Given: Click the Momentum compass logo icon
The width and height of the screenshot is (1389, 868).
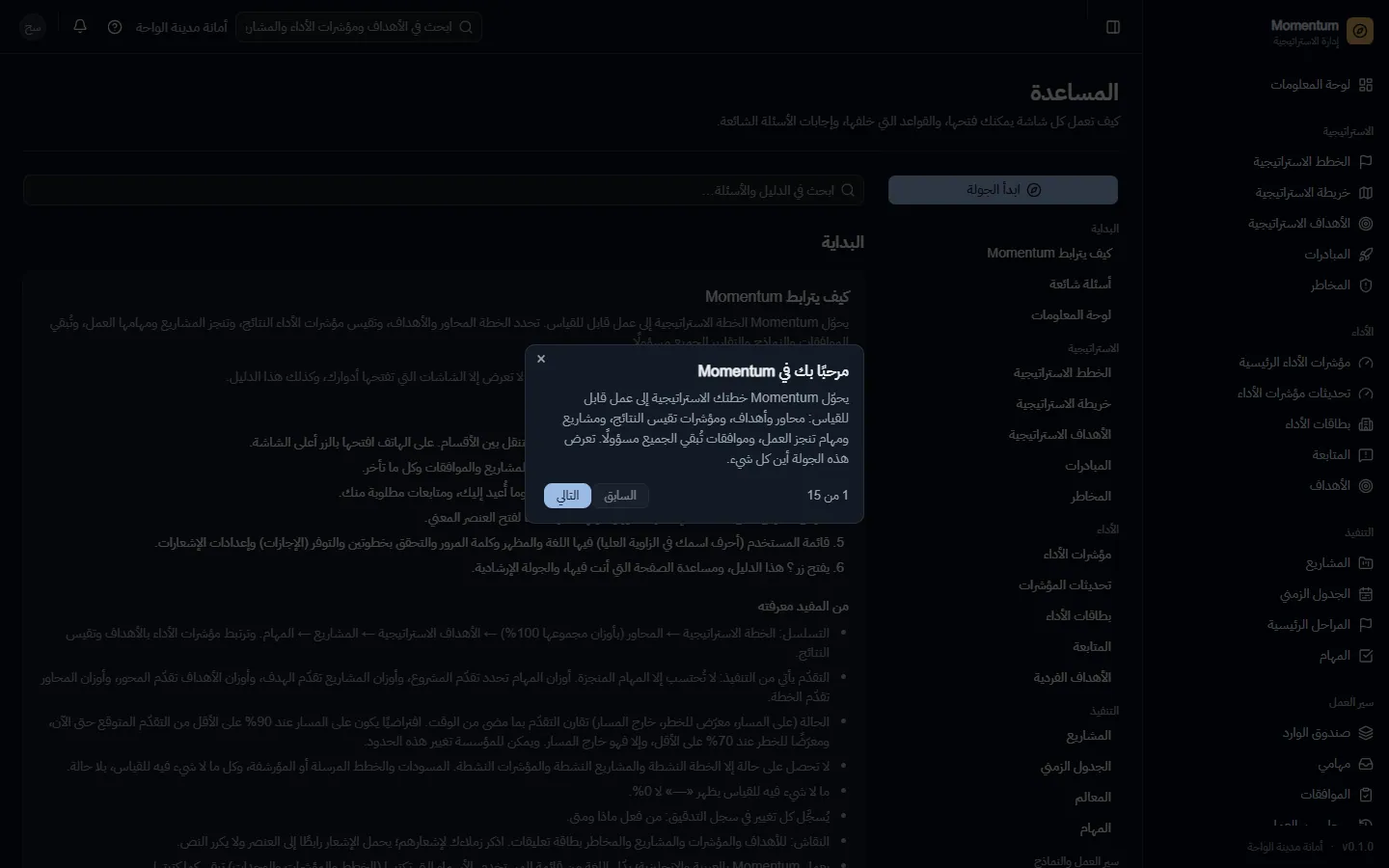Looking at the screenshot, I should [1360, 31].
